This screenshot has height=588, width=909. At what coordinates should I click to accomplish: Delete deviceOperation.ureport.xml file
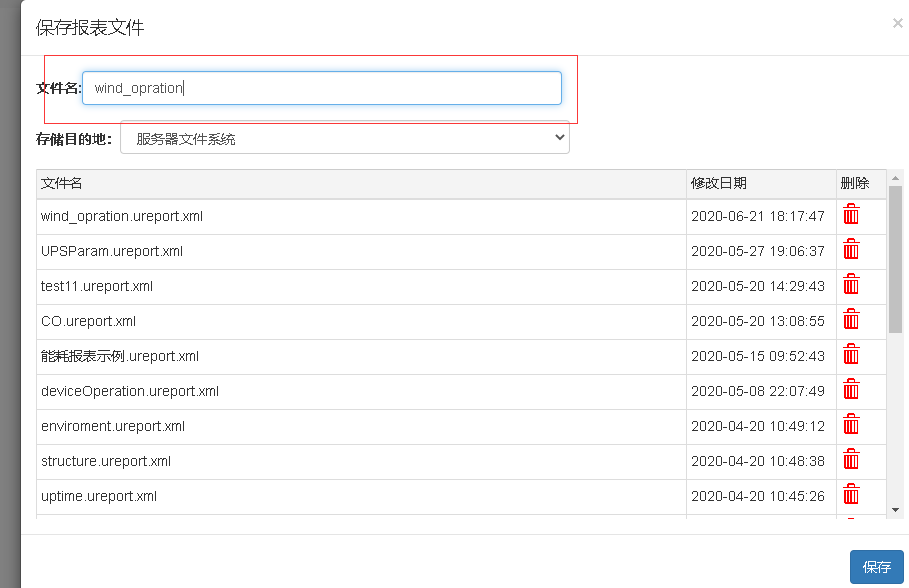(x=850, y=389)
